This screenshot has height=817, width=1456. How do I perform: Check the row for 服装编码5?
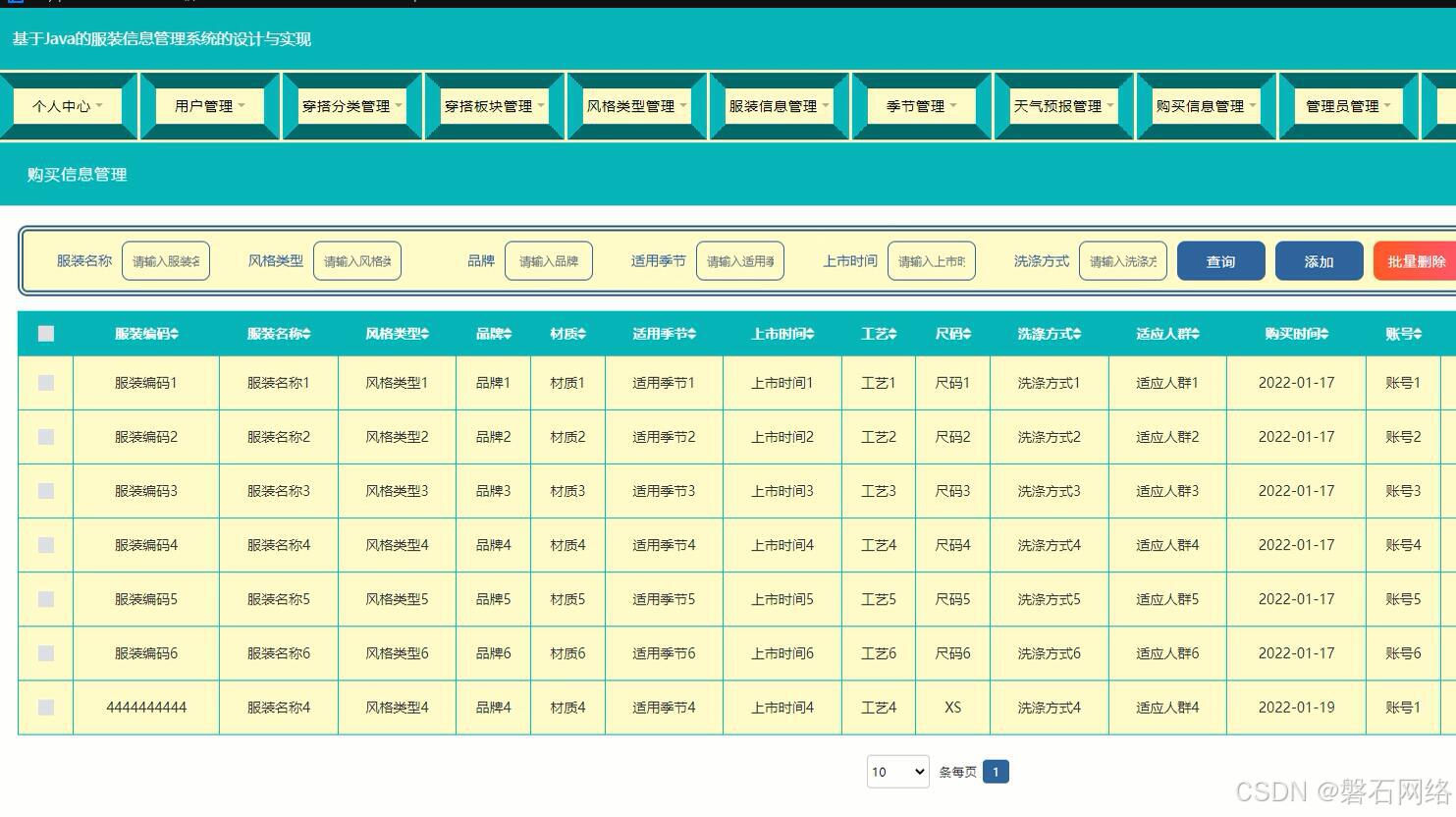coord(46,599)
